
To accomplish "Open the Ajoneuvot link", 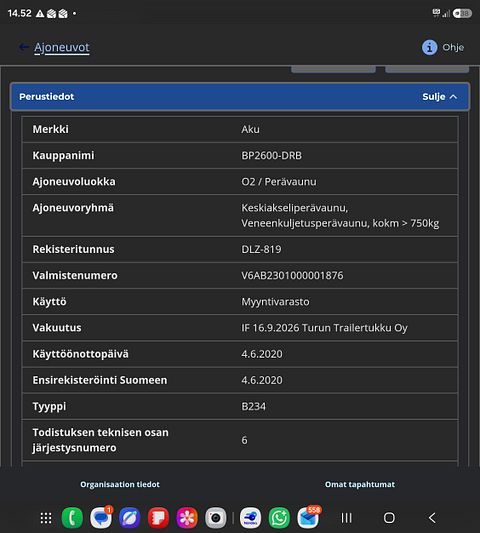I will tap(62, 47).
